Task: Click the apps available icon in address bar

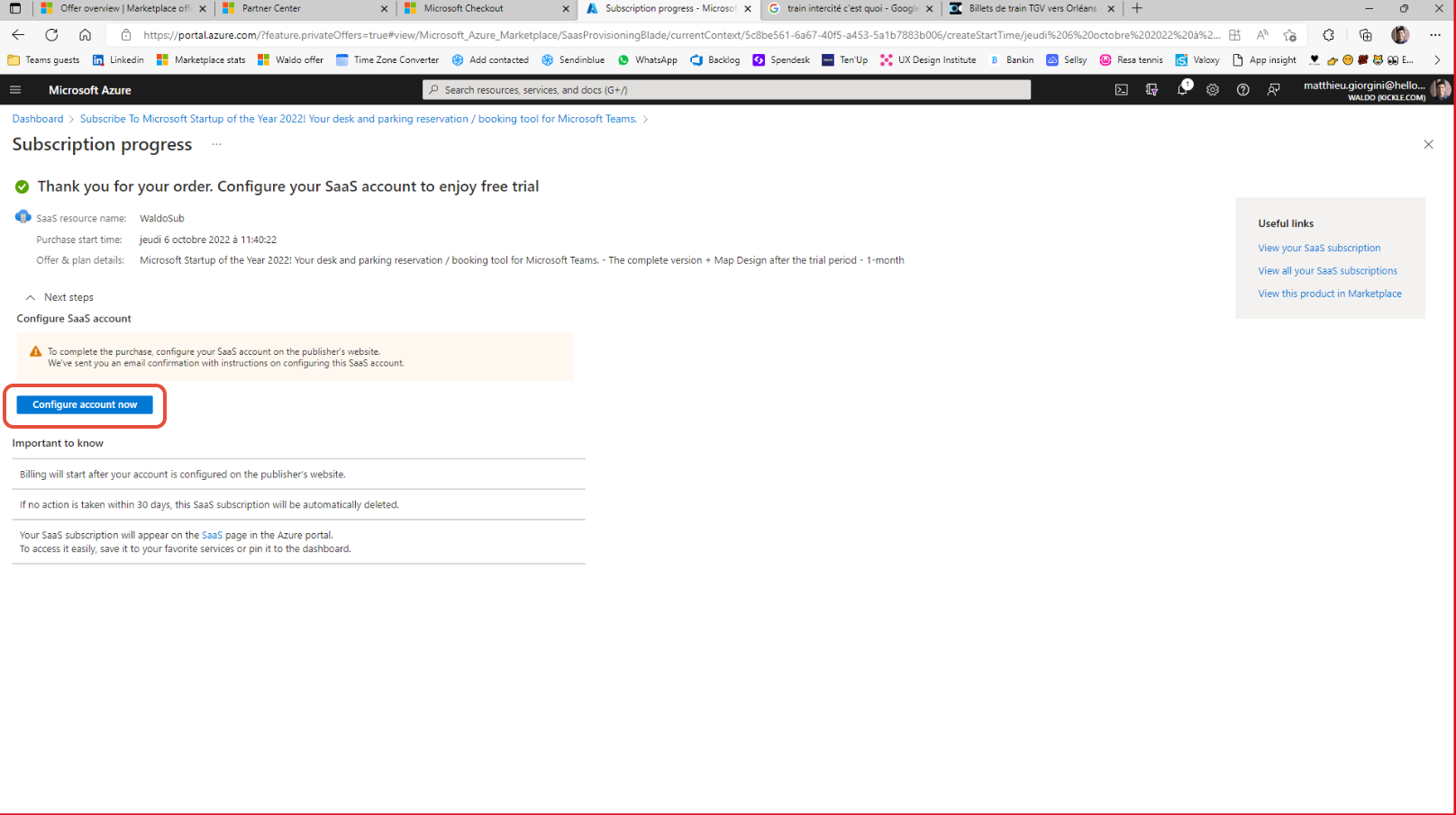Action: click(1234, 35)
